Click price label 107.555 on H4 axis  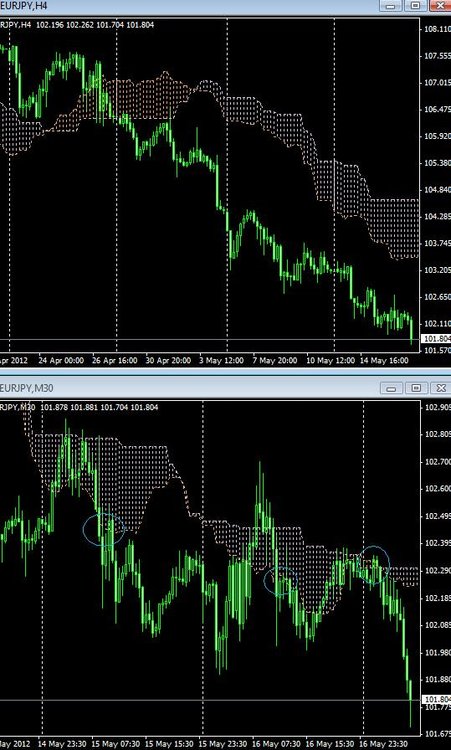pos(437,56)
